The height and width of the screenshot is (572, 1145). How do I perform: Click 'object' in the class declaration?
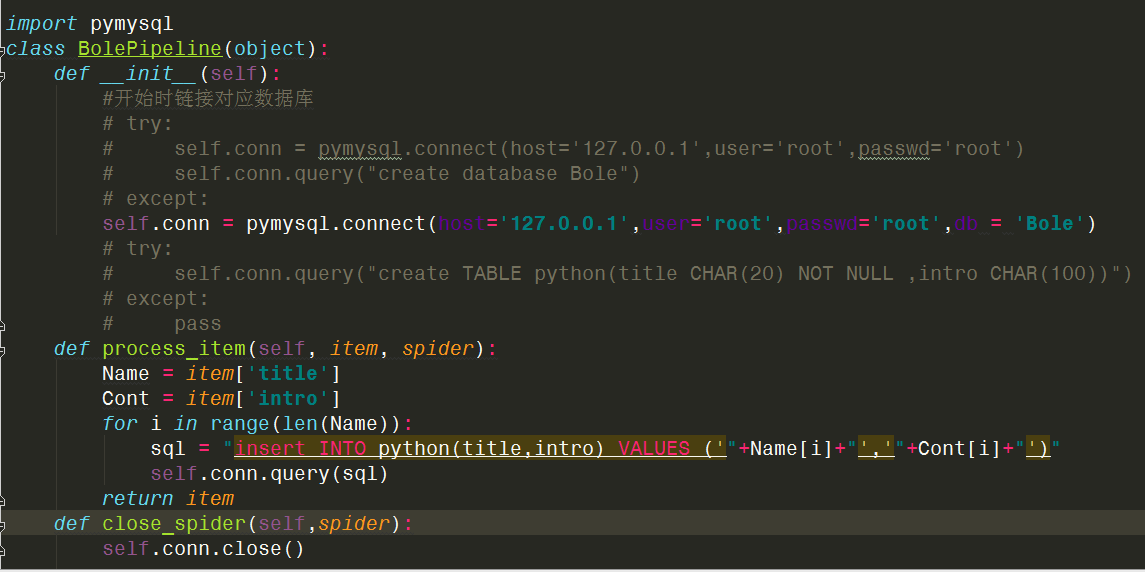pos(269,50)
